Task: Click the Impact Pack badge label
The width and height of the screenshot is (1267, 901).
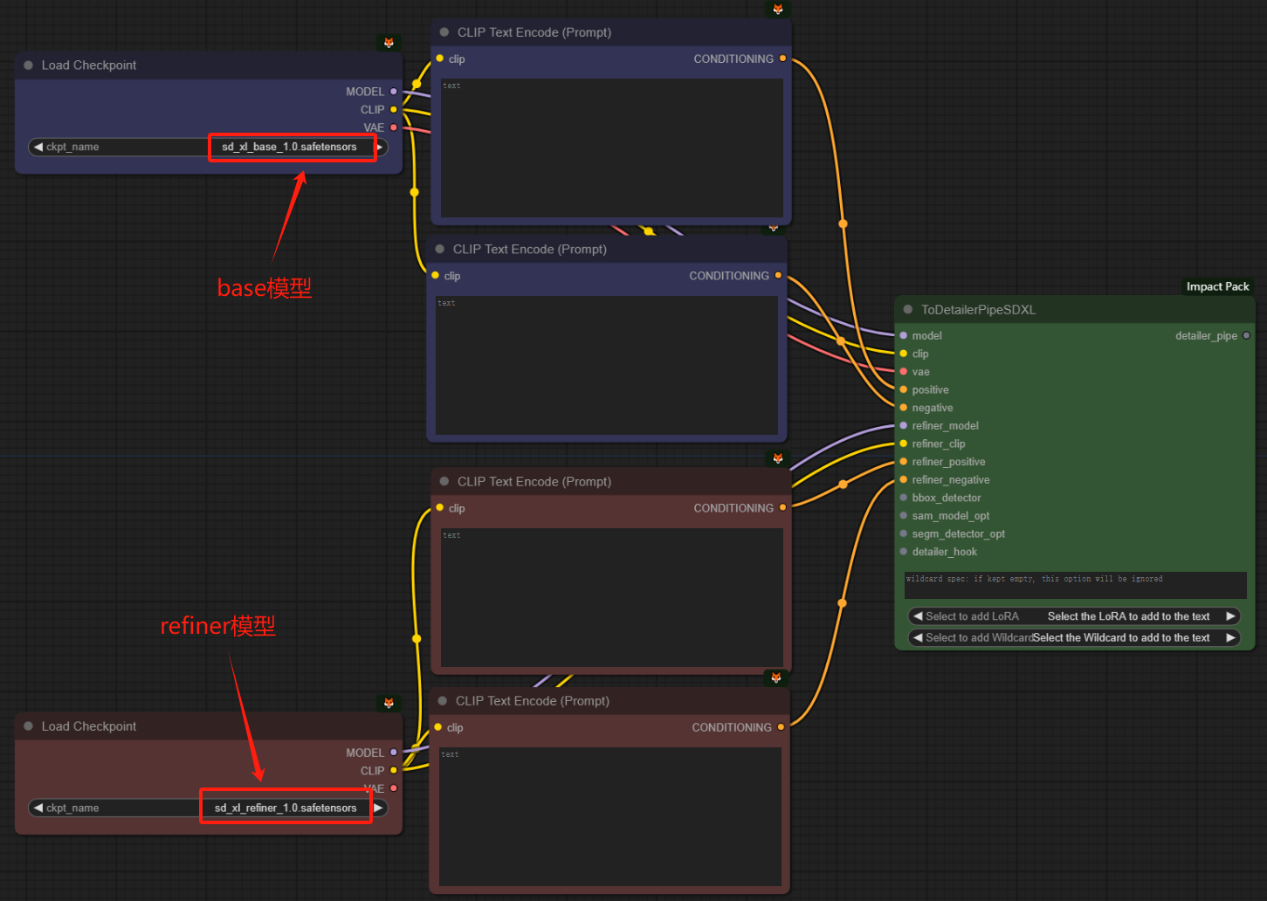Action: point(1217,287)
